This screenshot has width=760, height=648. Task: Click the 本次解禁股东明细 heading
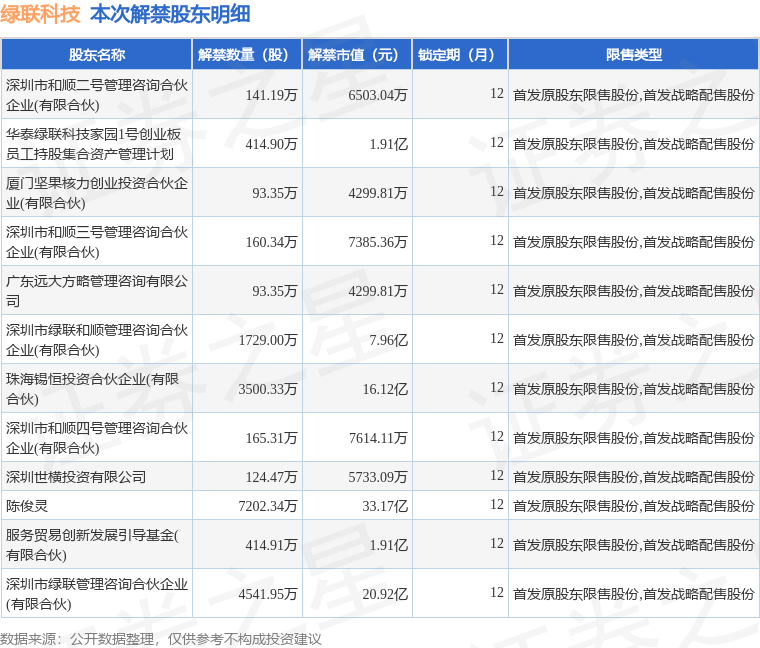click(x=170, y=15)
